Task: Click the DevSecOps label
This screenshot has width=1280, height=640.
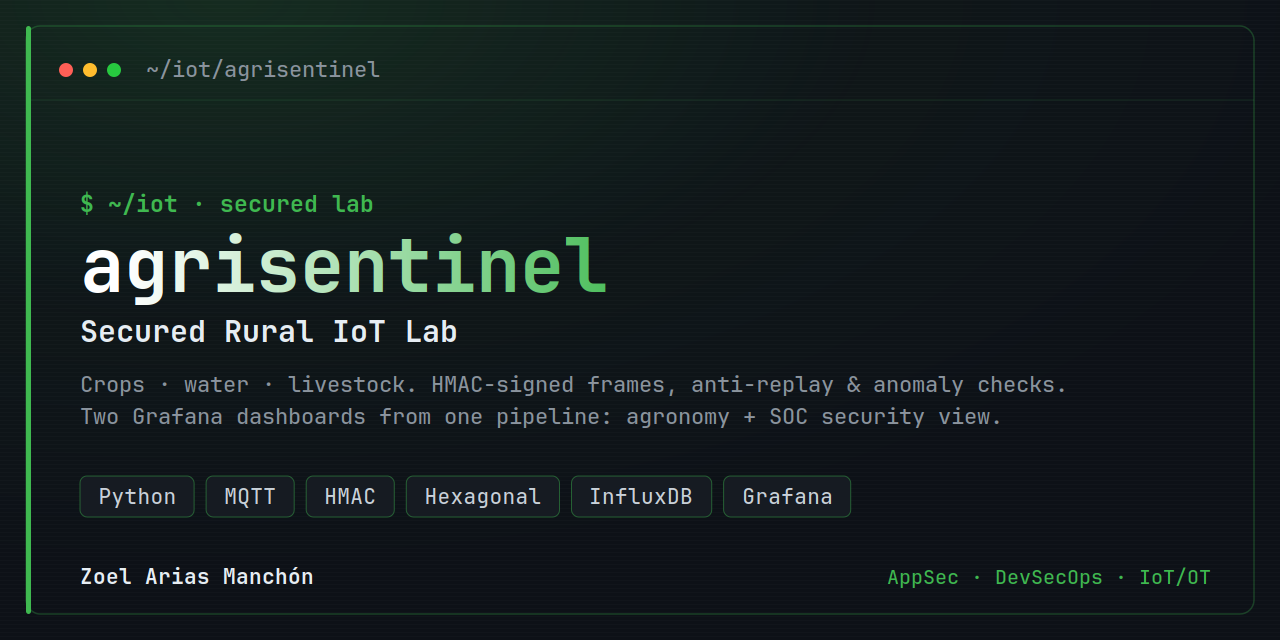Action: point(1049,578)
